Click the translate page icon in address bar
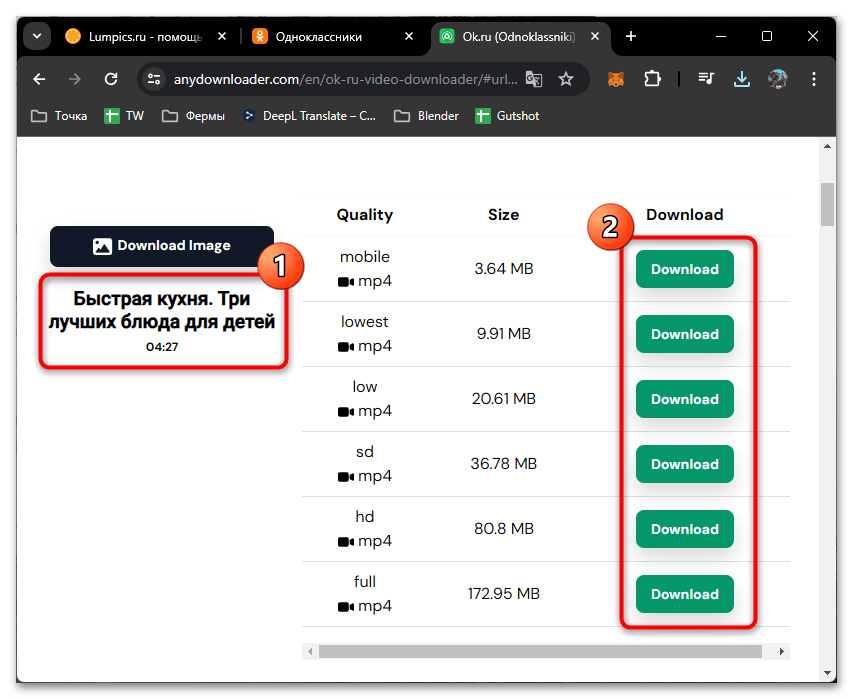The height and width of the screenshot is (699, 853). [534, 79]
